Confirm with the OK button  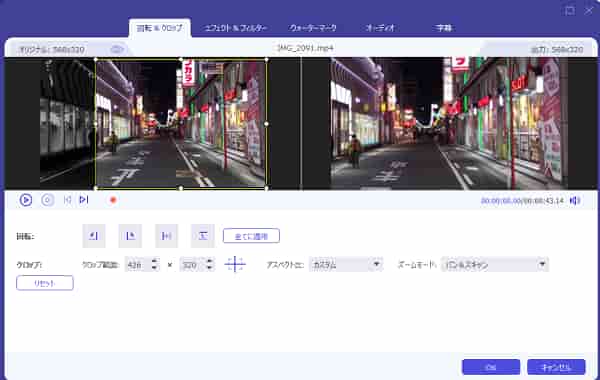(491, 367)
